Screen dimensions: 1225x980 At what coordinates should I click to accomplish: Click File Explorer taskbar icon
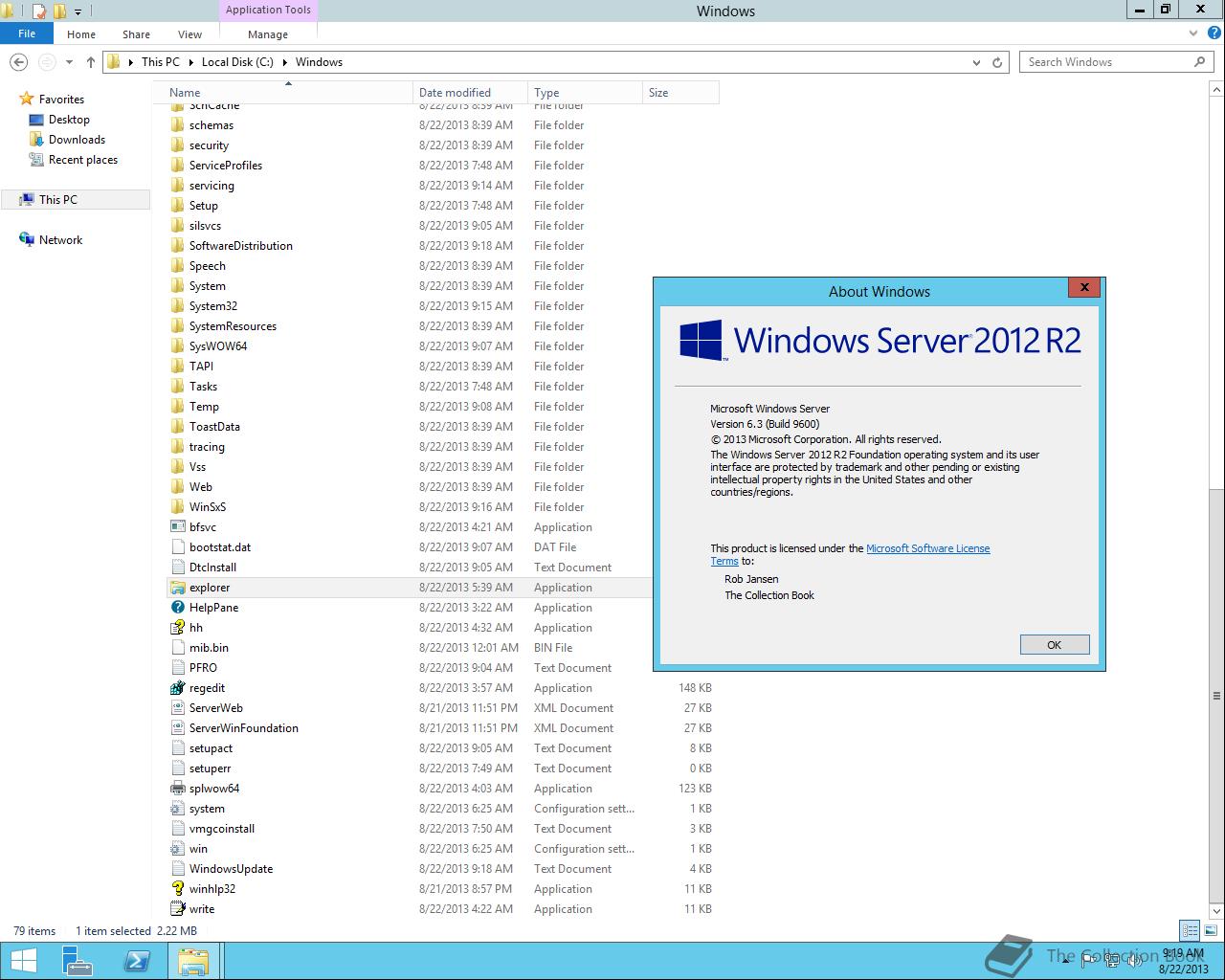coord(194,961)
